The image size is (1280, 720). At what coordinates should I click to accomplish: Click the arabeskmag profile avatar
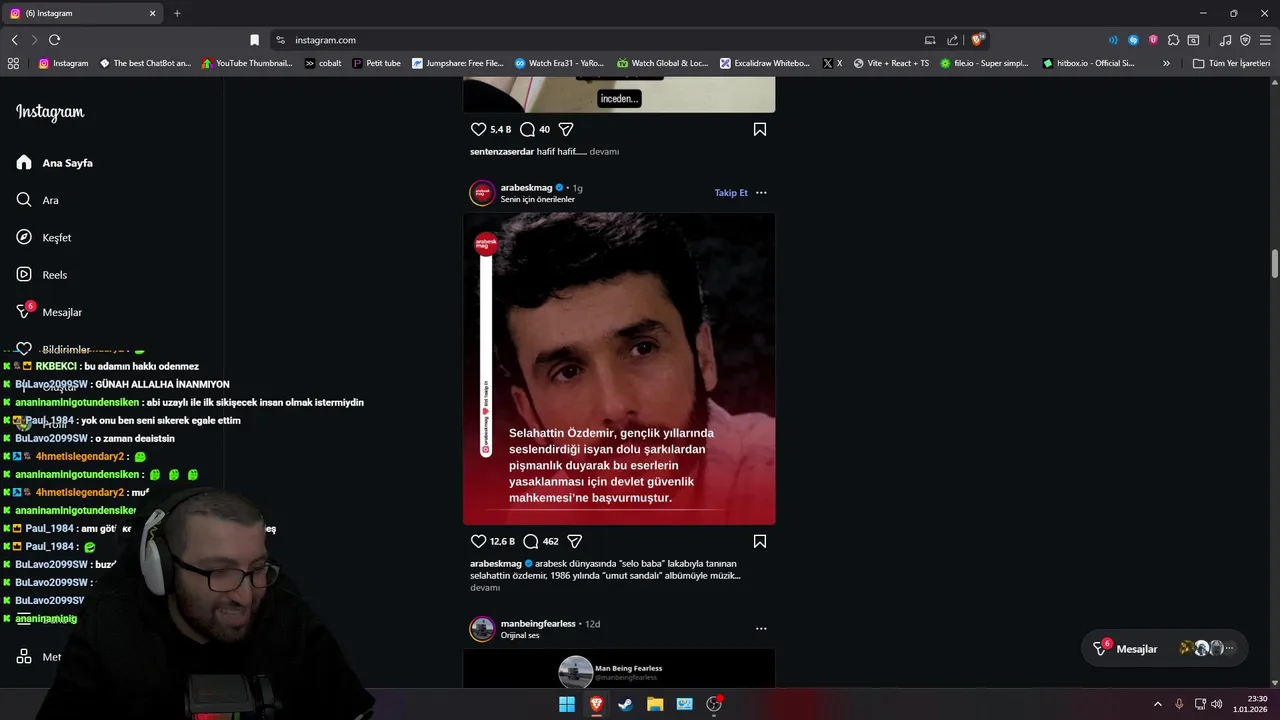483,193
